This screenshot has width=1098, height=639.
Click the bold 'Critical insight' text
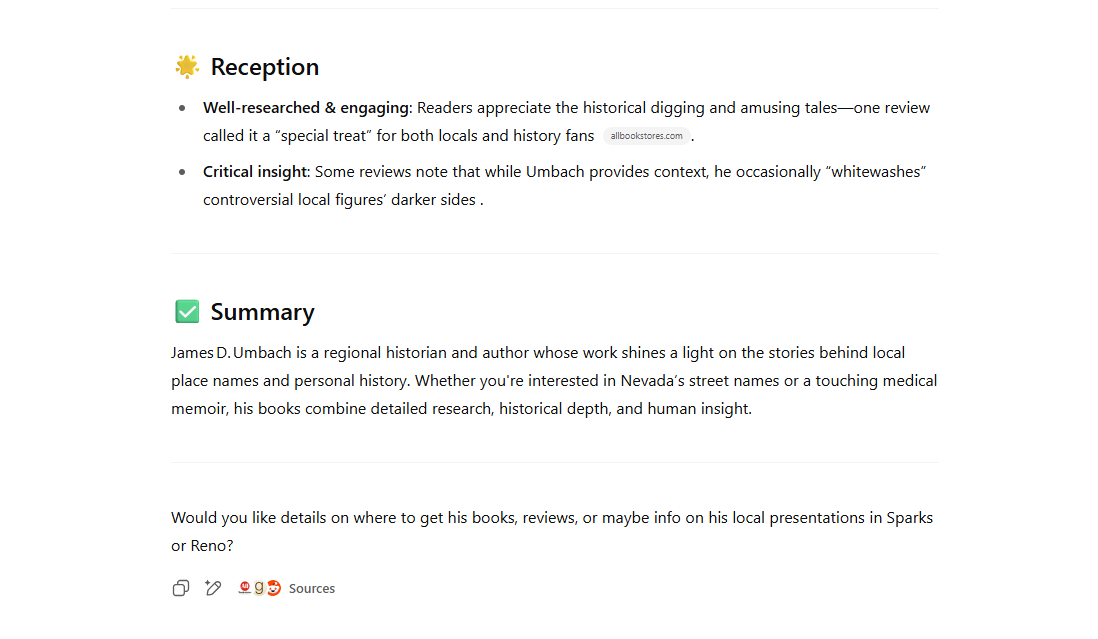point(255,172)
